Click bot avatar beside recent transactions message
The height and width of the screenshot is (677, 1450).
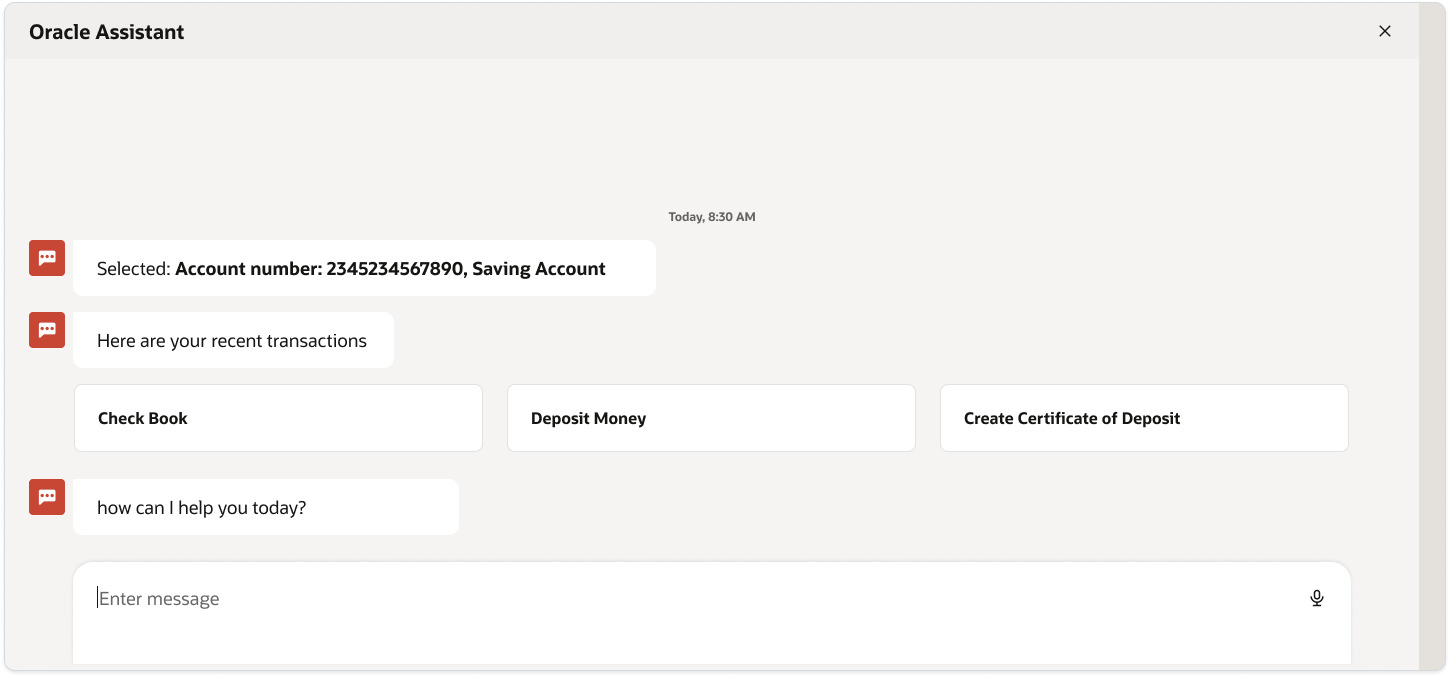47,330
